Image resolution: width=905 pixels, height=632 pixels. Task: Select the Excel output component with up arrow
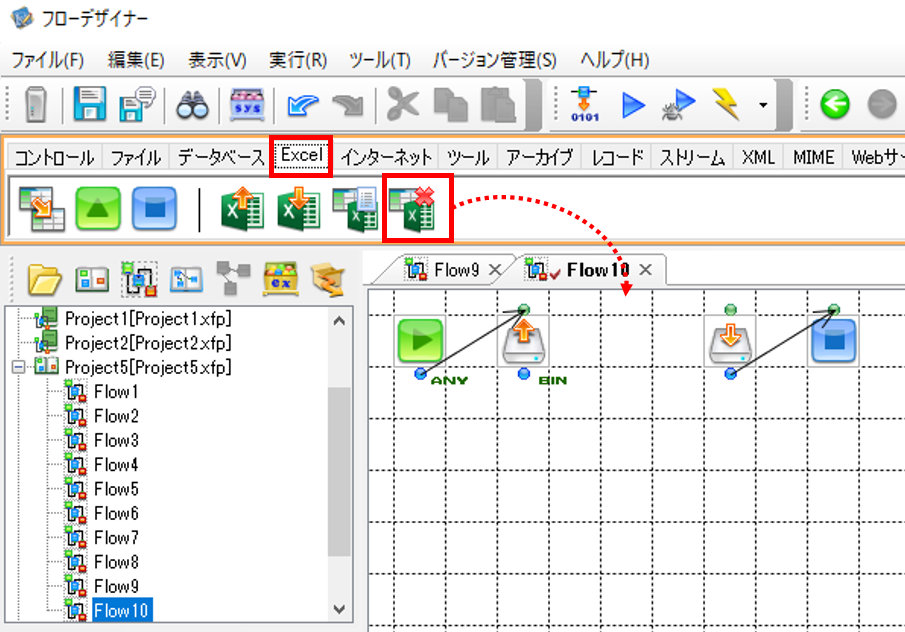(x=242, y=208)
